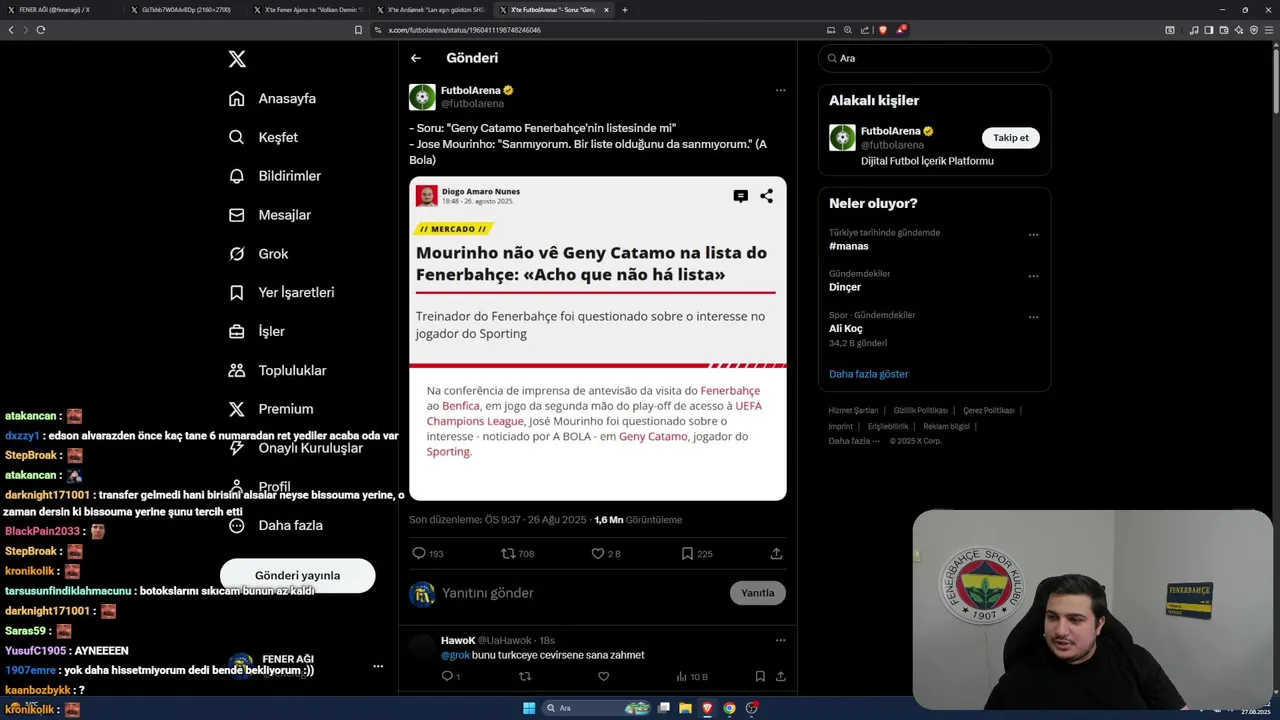Open FutbolArena profile avatar in post
This screenshot has height=720, width=1280.
[x=422, y=97]
